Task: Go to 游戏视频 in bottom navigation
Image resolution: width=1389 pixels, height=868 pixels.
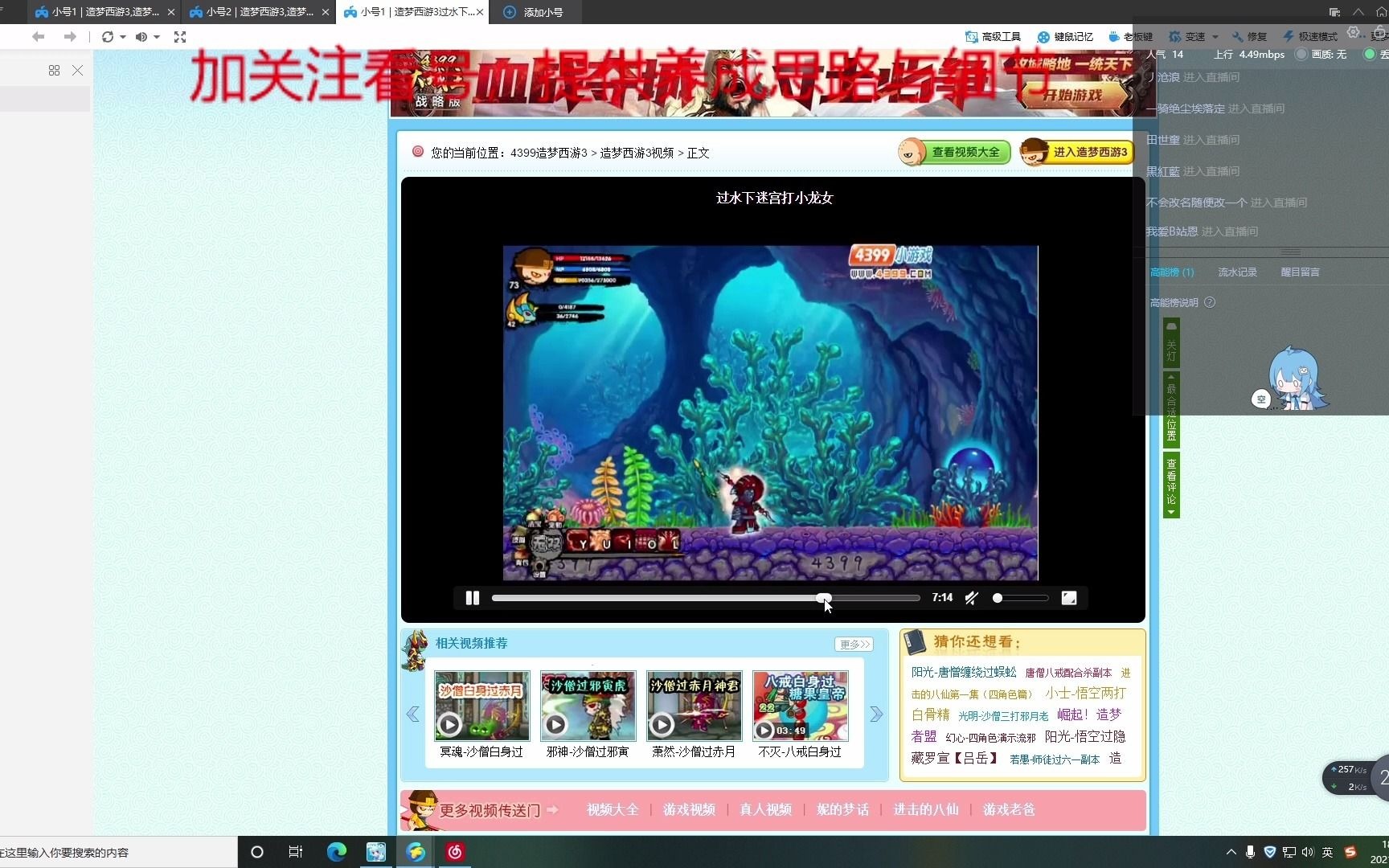Action: (689, 810)
